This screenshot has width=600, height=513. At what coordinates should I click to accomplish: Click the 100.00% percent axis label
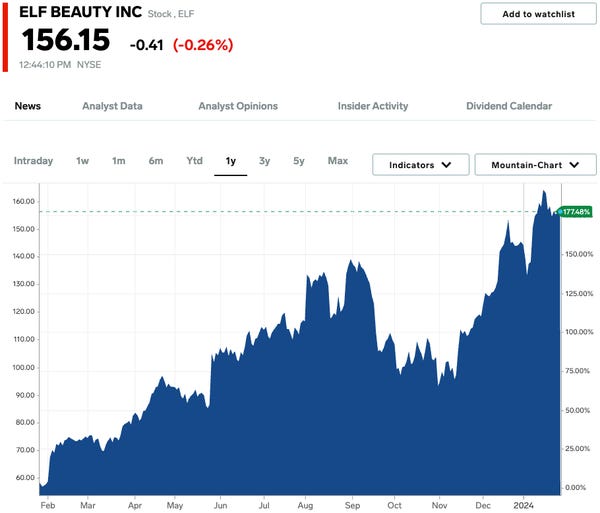(x=579, y=332)
